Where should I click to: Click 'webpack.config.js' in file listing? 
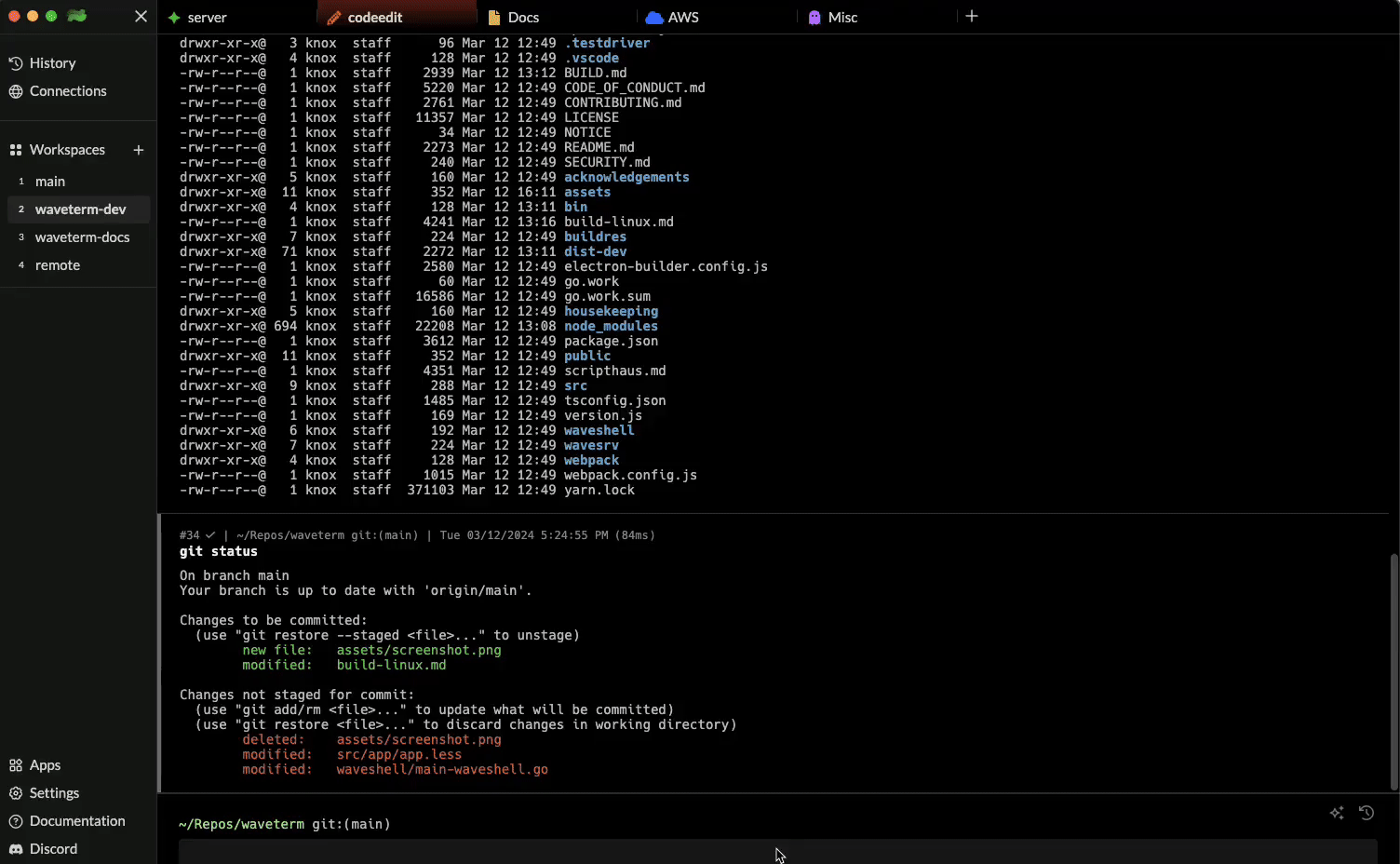tap(630, 475)
